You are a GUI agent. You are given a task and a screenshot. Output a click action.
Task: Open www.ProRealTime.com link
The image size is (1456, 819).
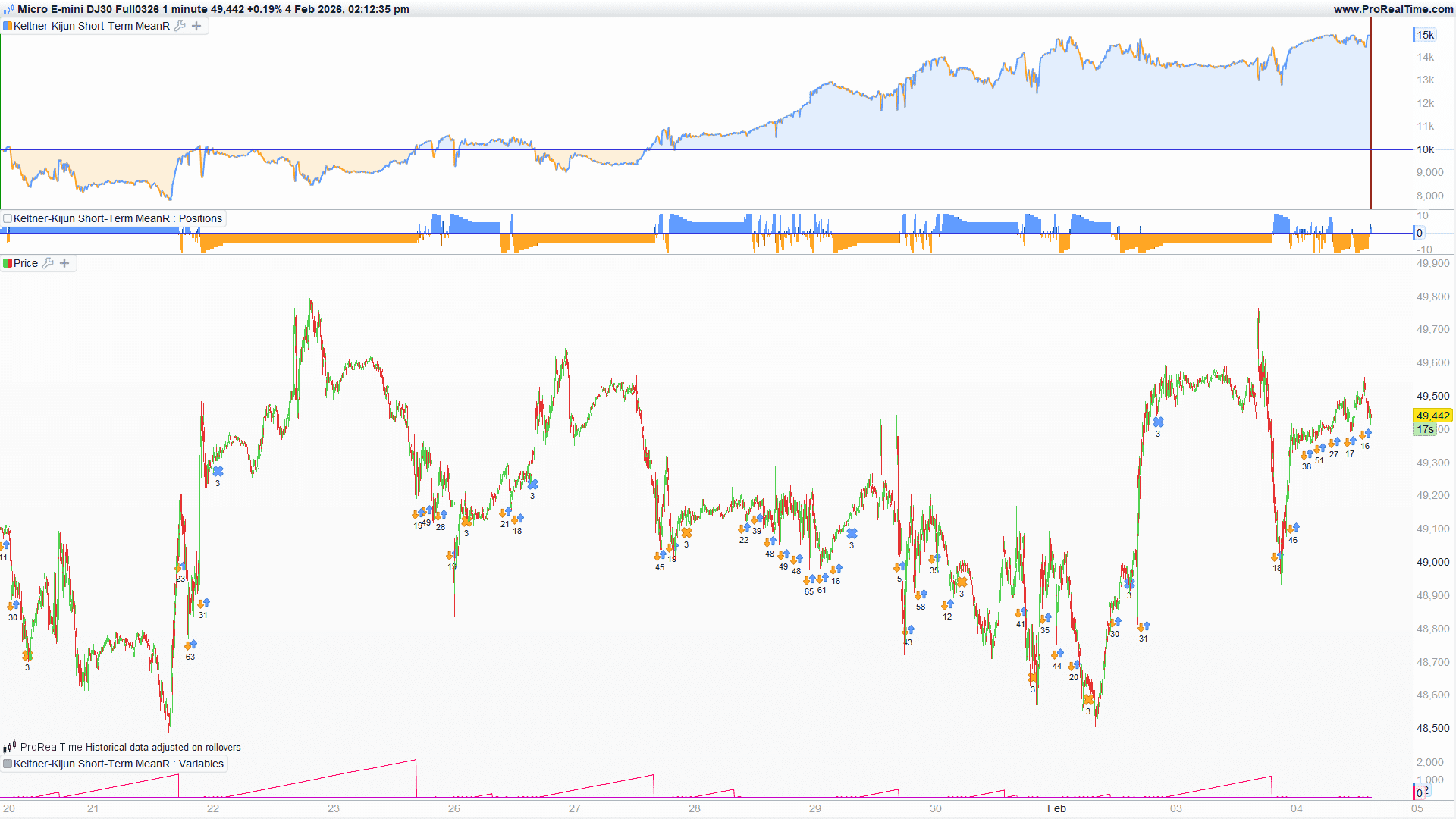(x=1393, y=9)
